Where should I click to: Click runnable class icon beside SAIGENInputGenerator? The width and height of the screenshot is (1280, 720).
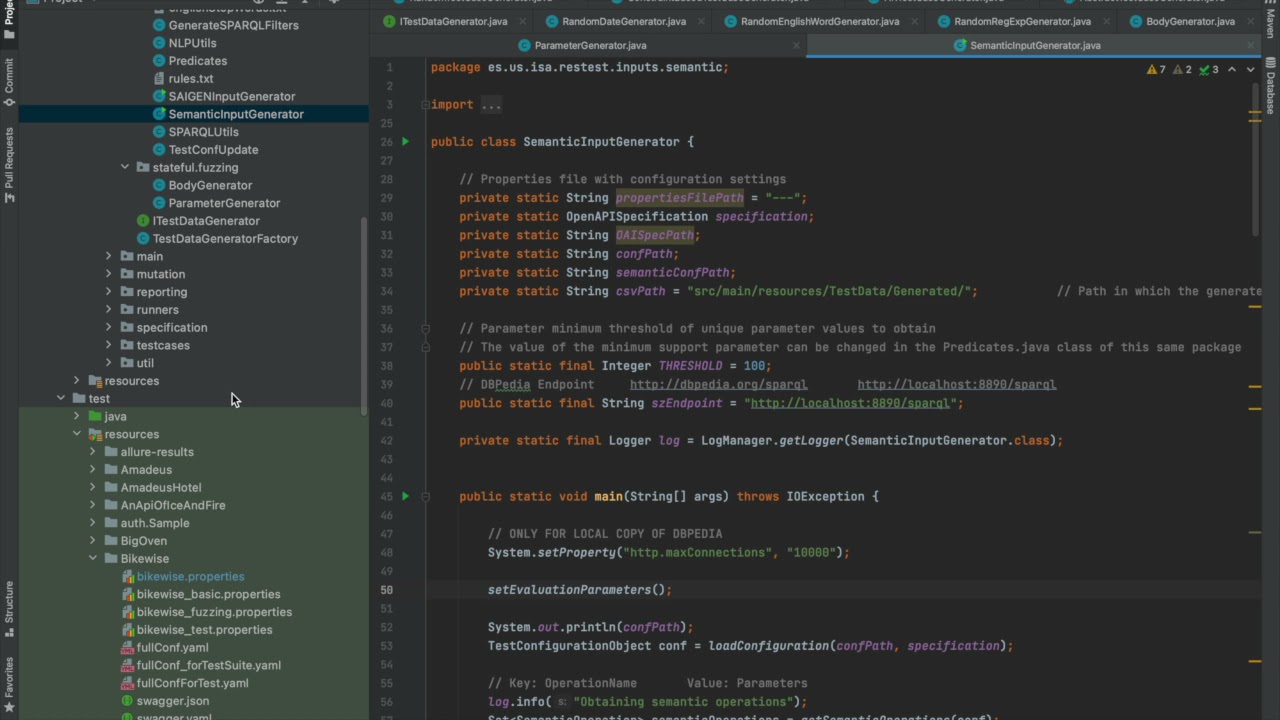coord(159,96)
